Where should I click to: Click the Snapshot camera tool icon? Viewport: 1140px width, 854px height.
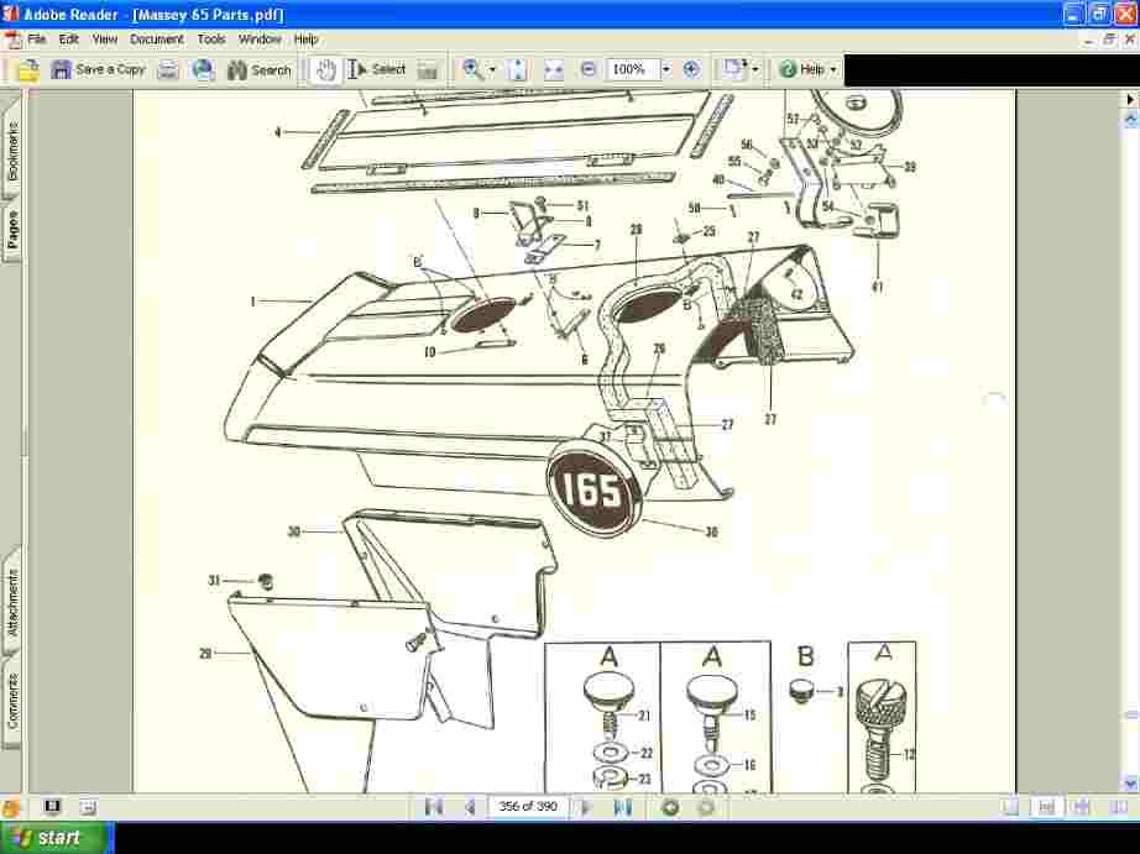(428, 70)
